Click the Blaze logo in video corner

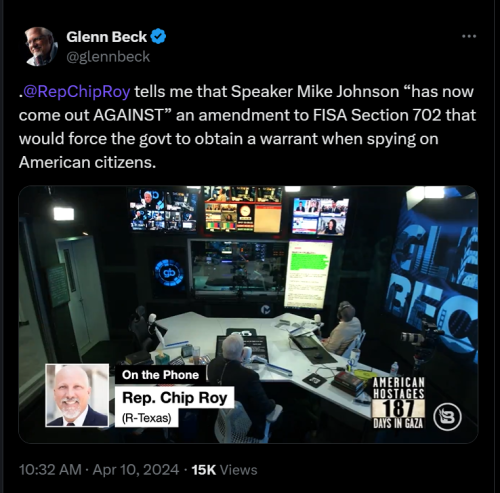447,417
